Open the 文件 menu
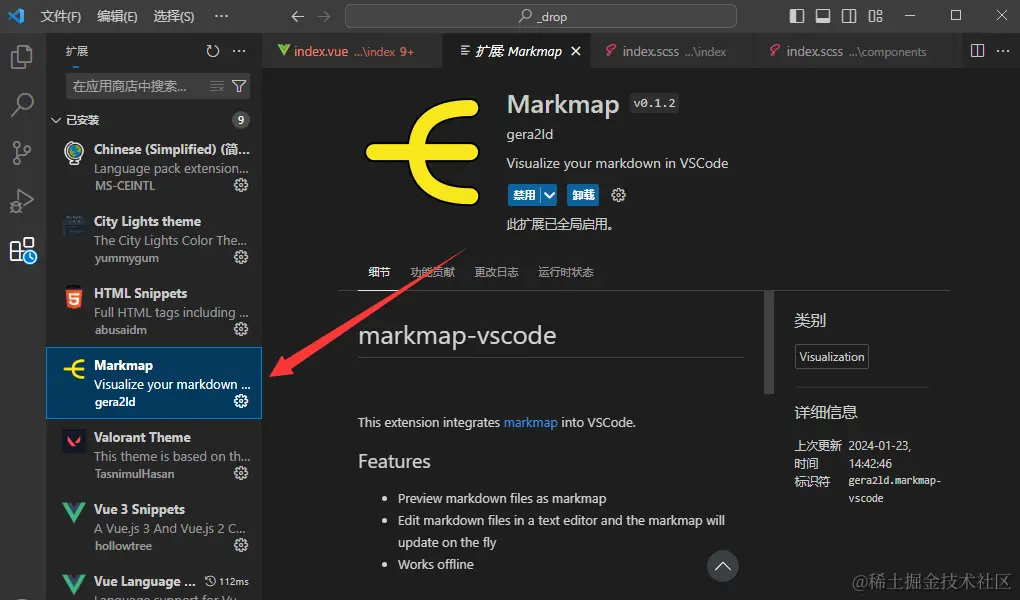The image size is (1020, 600). [60, 15]
